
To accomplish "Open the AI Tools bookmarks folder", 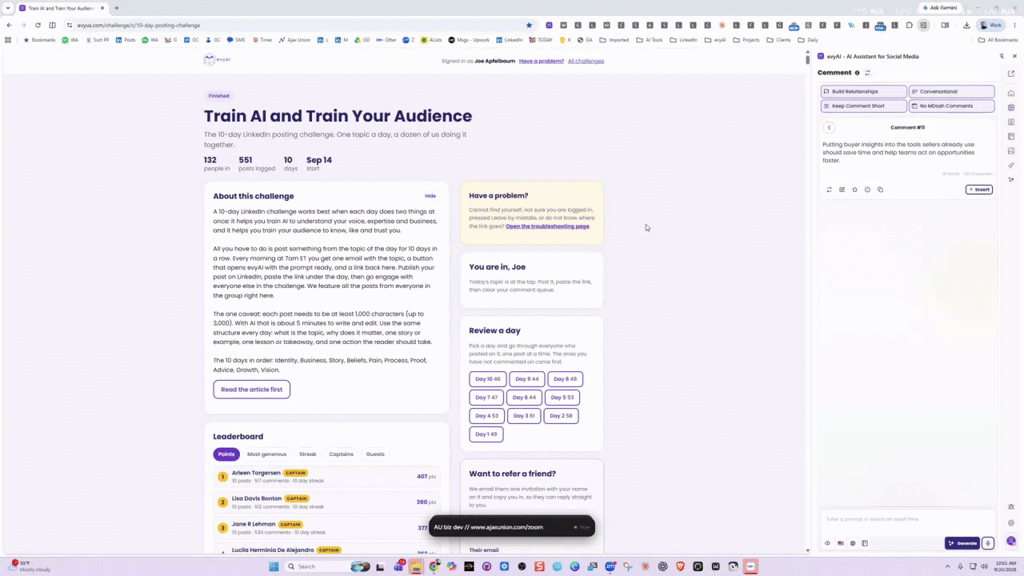I will 649,40.
